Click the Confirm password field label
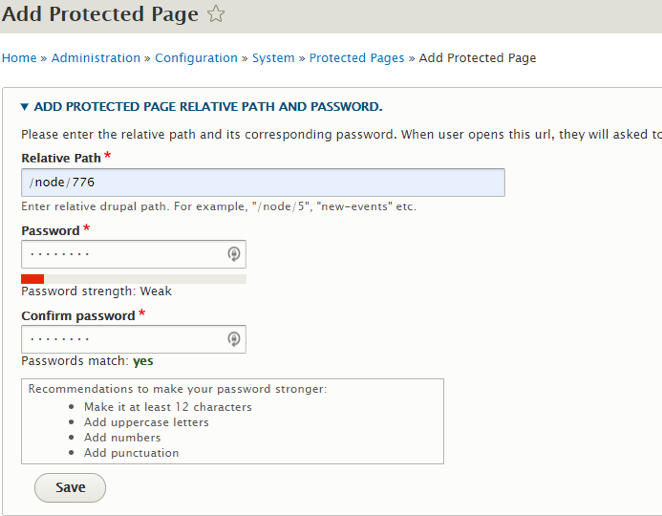 [78, 316]
